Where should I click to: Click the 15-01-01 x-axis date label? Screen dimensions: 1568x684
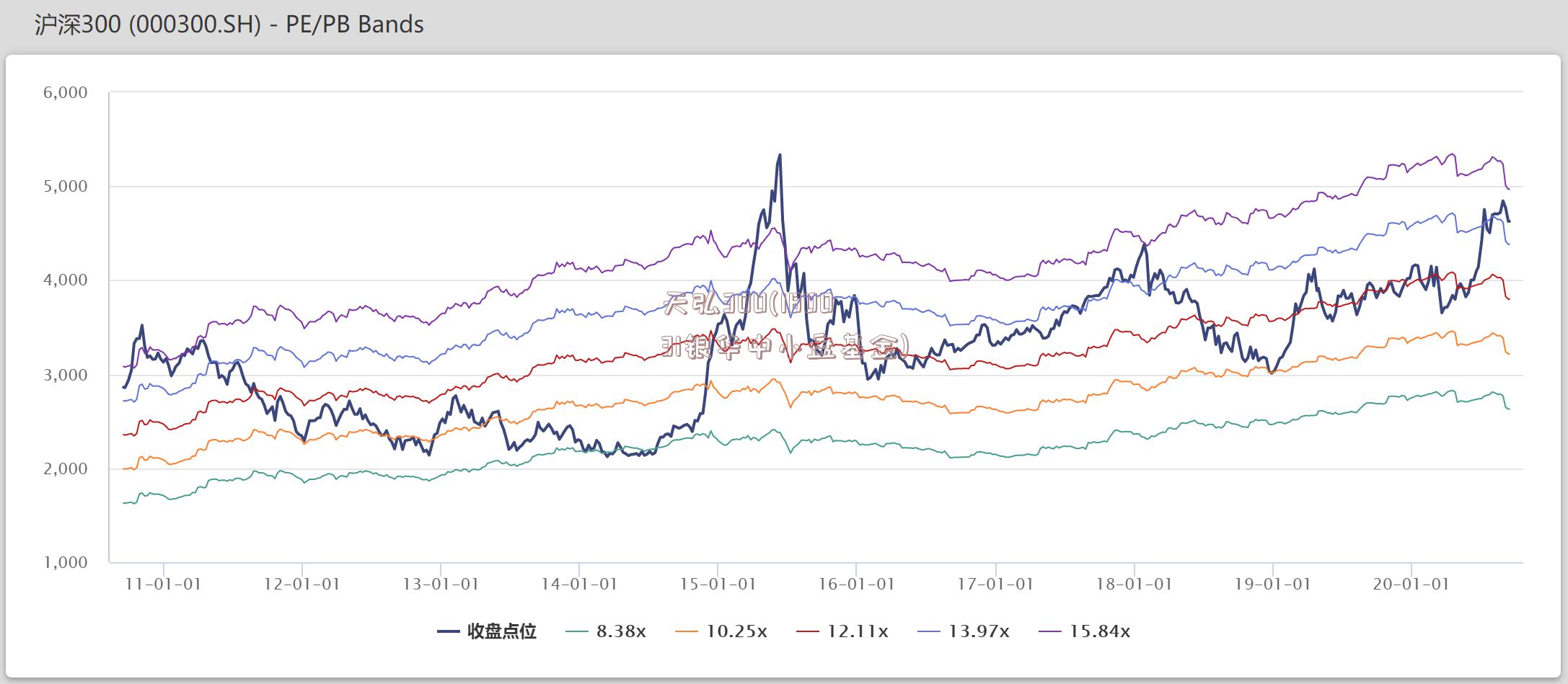(x=718, y=584)
